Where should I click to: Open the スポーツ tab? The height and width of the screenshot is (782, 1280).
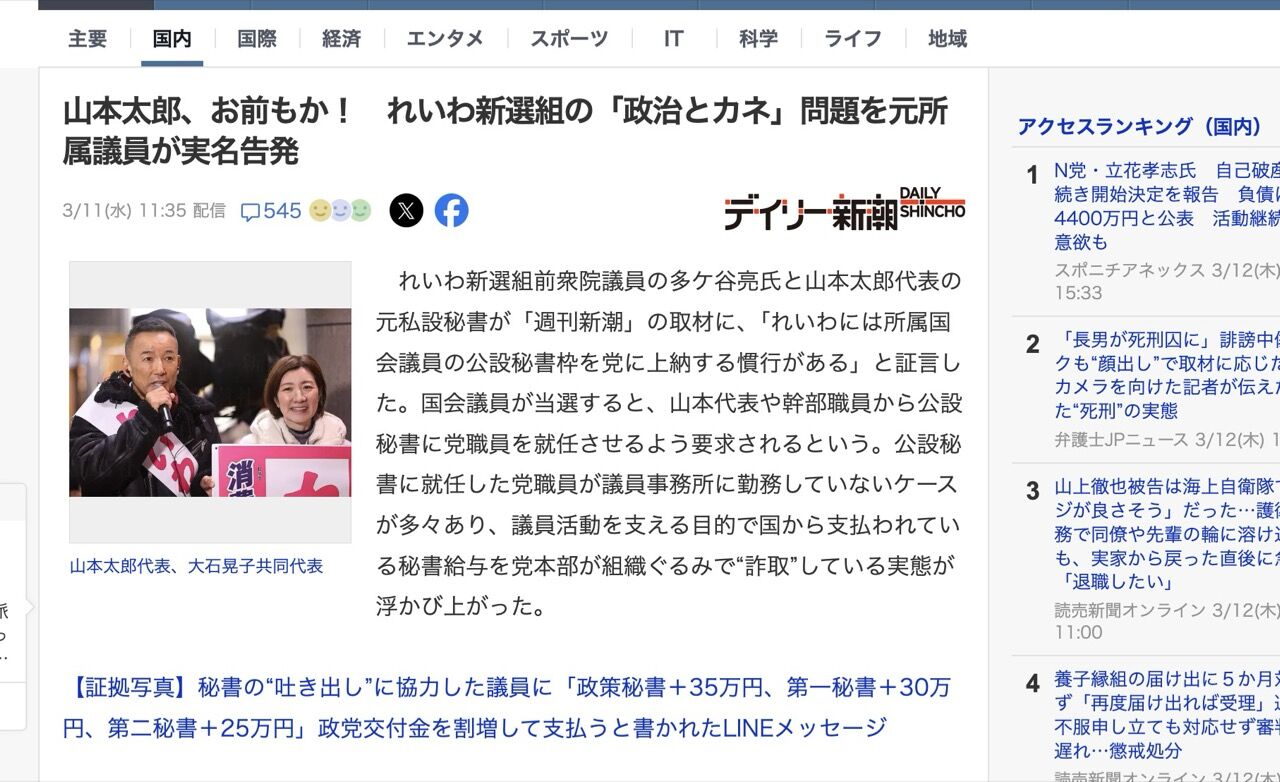click(569, 39)
